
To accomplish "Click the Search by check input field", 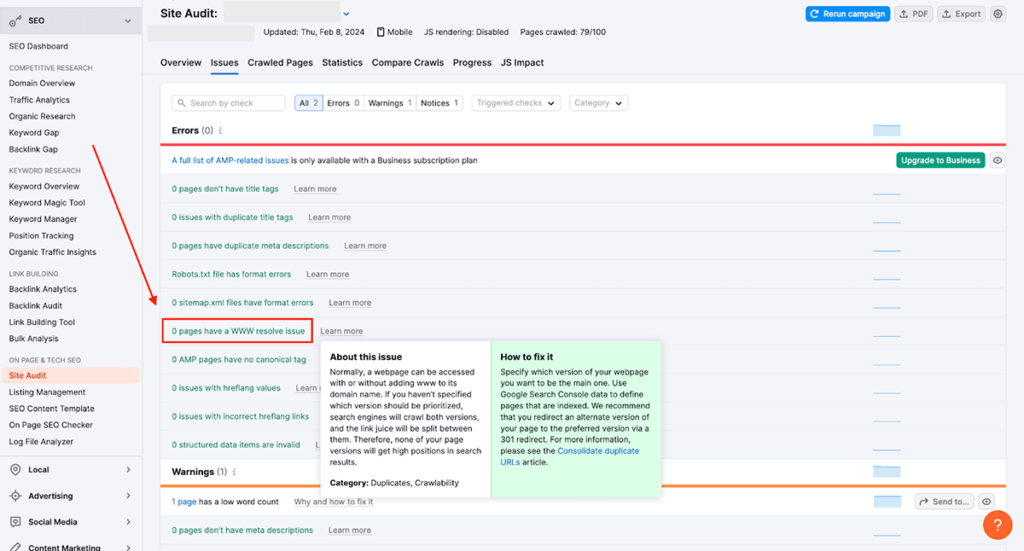I will [x=229, y=103].
